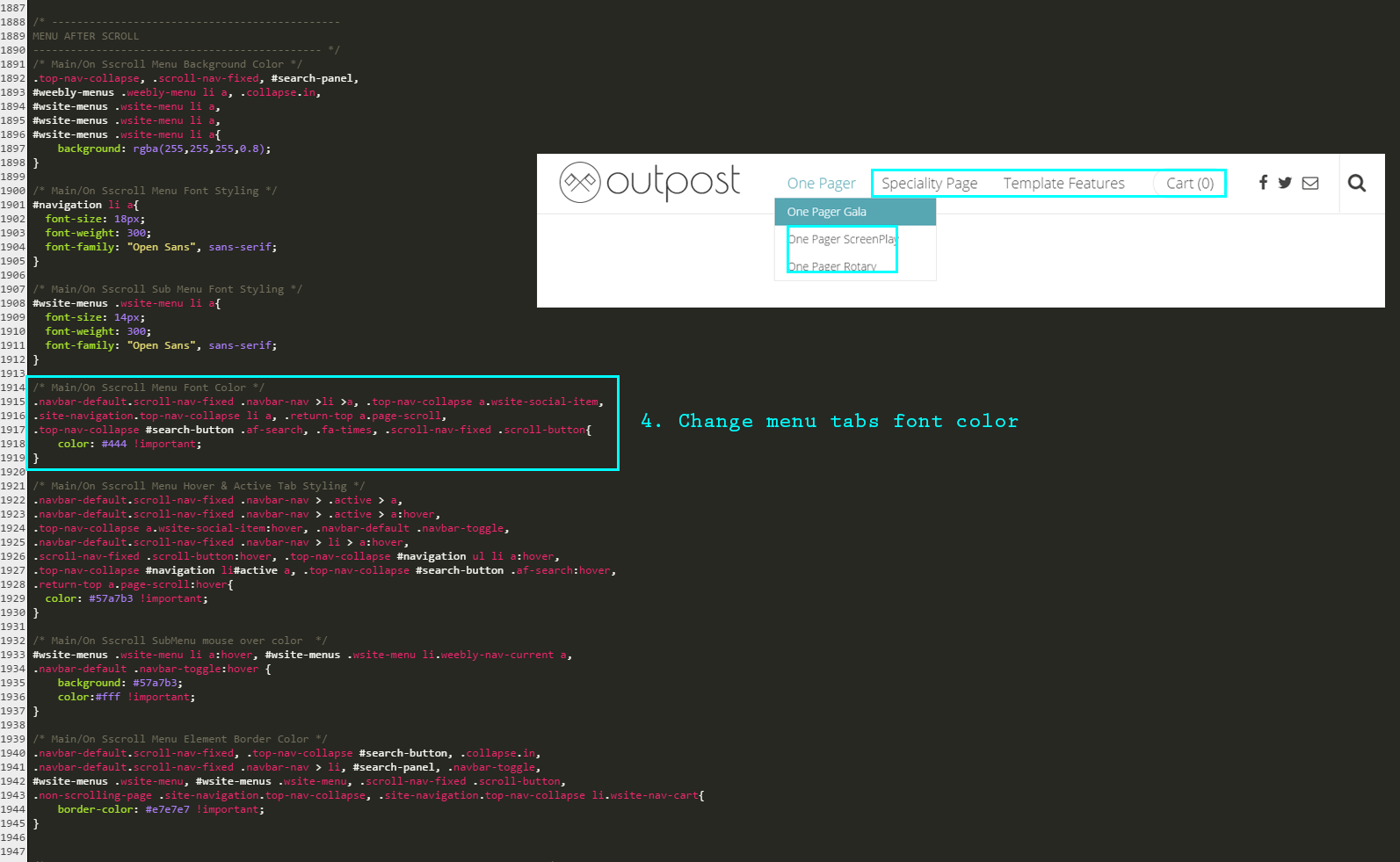Choose One Pager Gala from submenu
1400x862 pixels.
click(827, 212)
